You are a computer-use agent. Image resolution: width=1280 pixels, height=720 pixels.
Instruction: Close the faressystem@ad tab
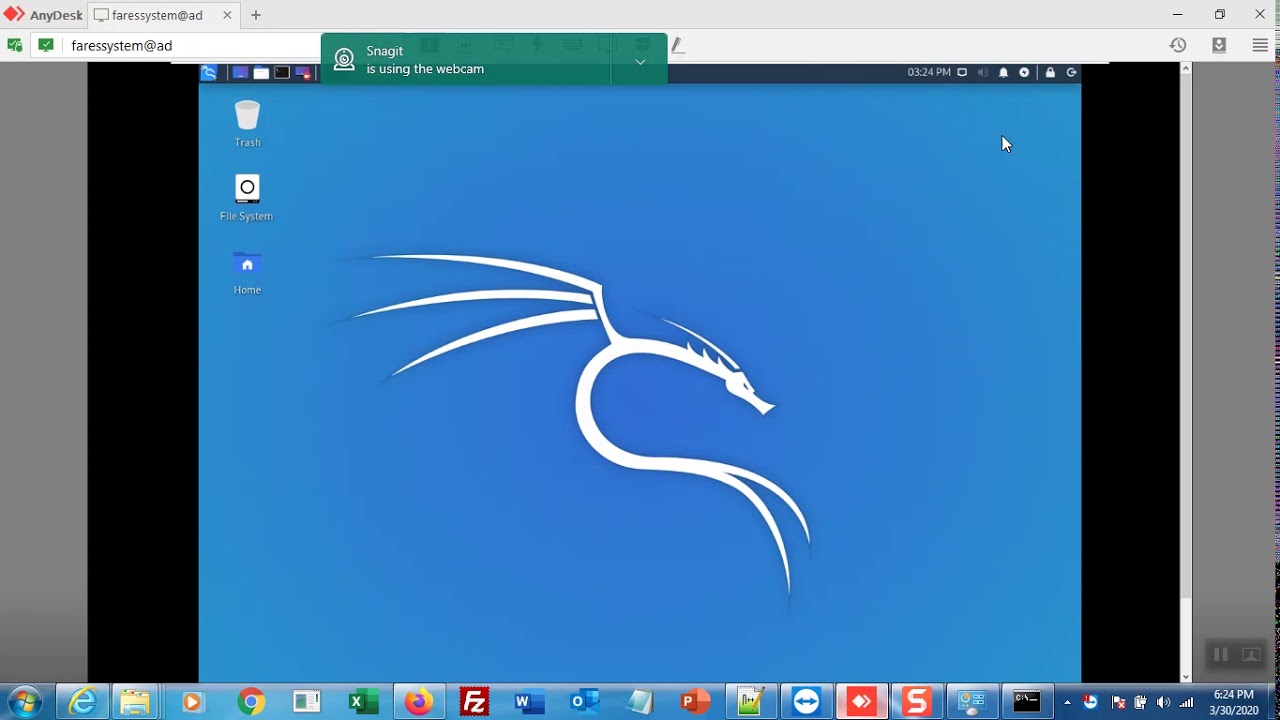pos(227,15)
